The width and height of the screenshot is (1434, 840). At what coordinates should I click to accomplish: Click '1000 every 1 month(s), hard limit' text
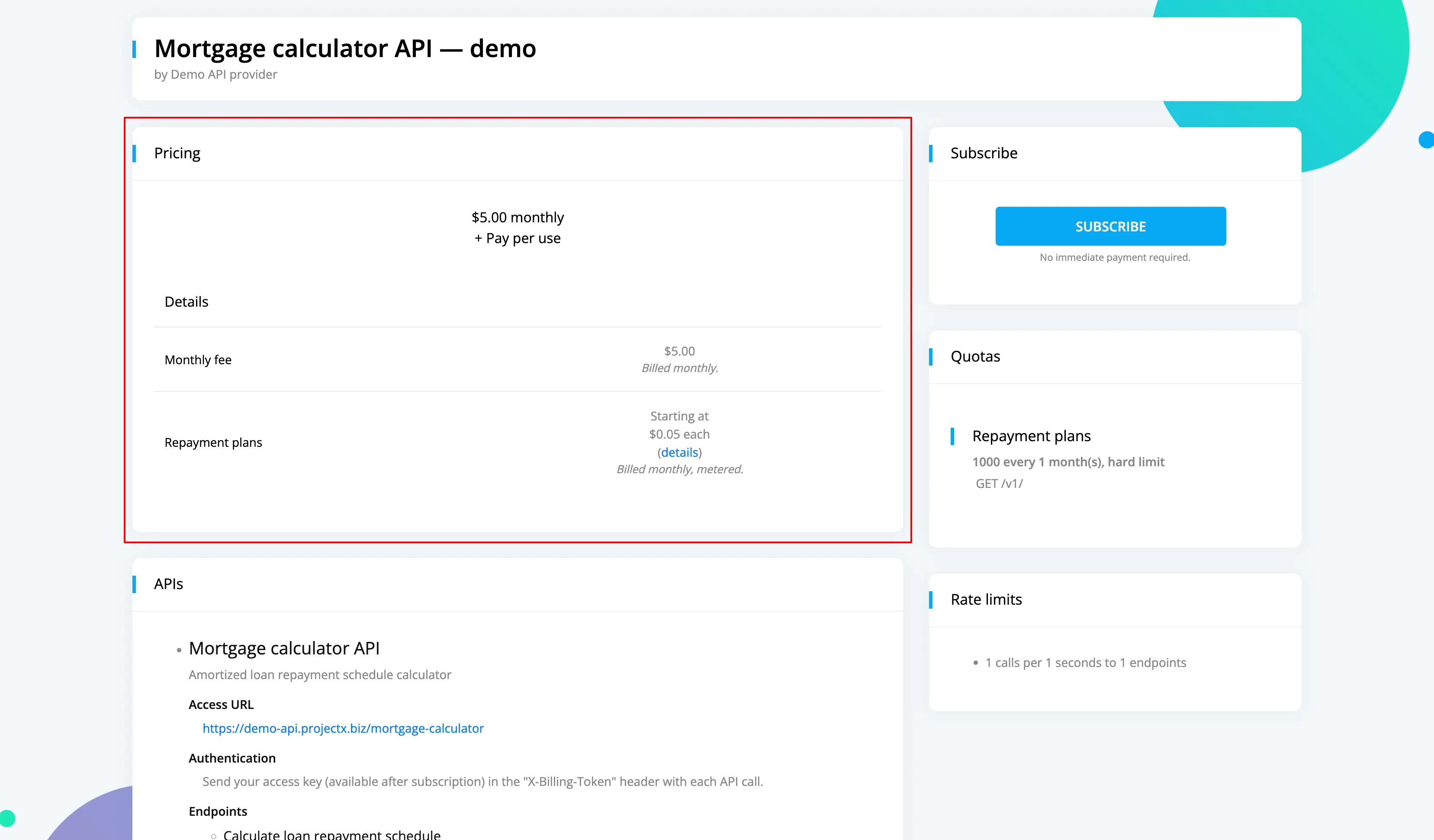[x=1068, y=462]
